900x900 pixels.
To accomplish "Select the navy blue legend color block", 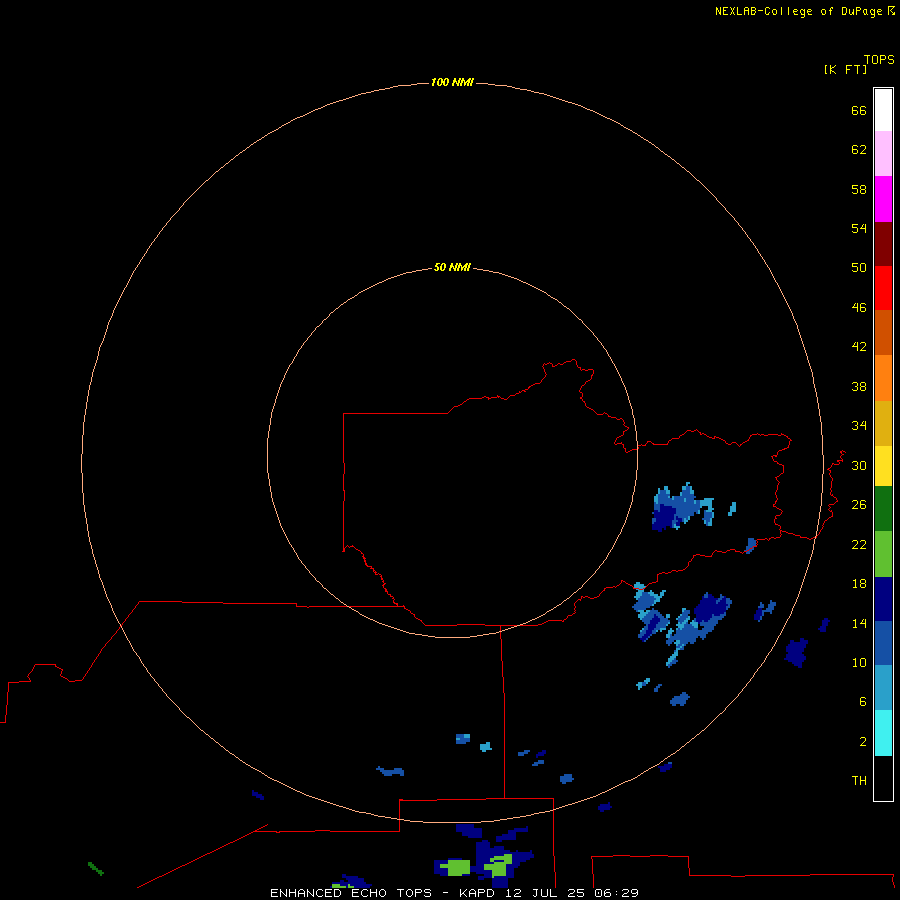I will coord(883,599).
